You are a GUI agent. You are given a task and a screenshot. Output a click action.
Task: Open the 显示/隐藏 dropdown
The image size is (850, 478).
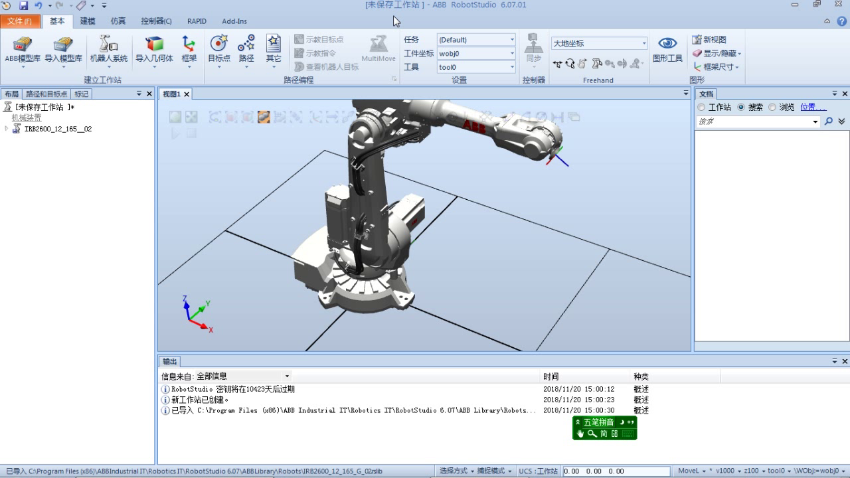click(717, 53)
